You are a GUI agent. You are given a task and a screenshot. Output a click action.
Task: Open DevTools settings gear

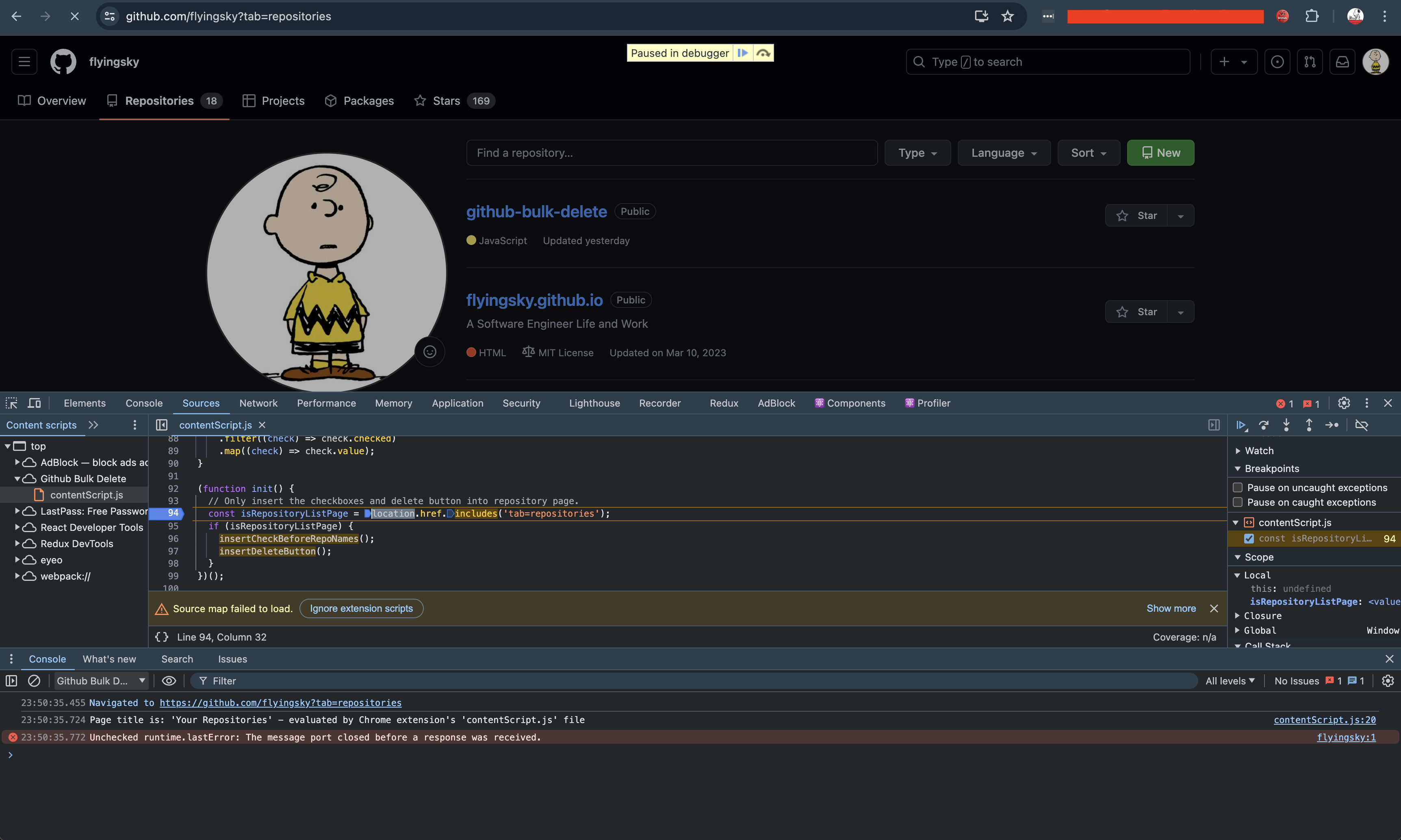(1344, 403)
